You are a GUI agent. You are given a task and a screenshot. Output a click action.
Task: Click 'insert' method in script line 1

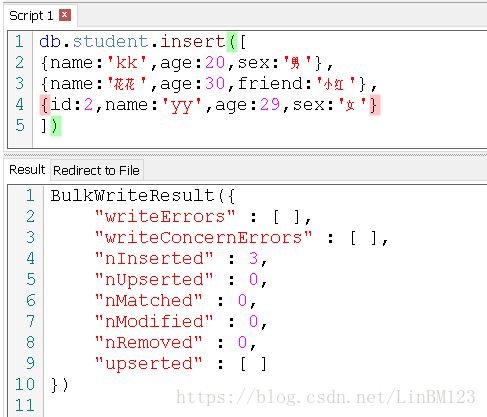(193, 42)
